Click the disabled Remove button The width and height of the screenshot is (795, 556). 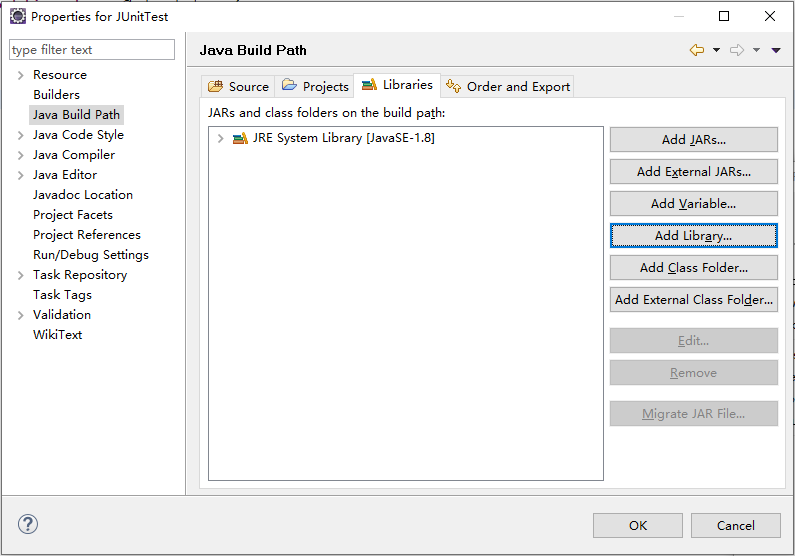694,373
